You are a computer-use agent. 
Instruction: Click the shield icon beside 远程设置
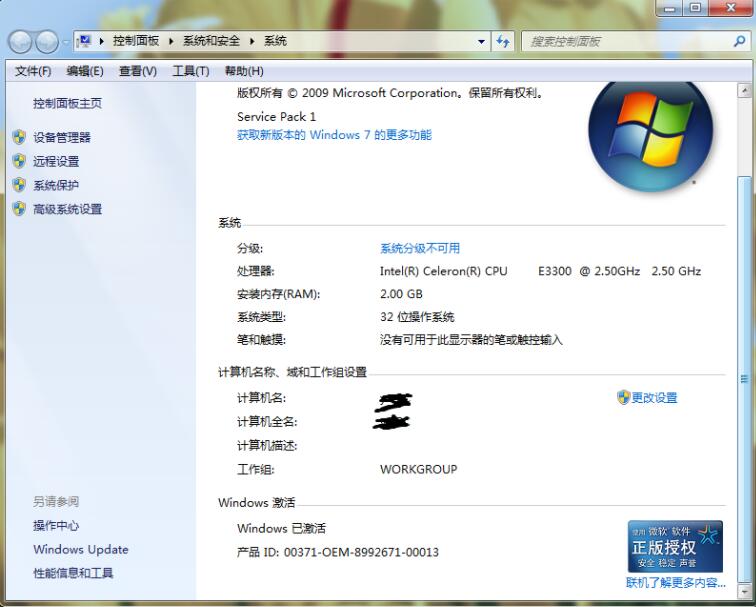(x=19, y=161)
